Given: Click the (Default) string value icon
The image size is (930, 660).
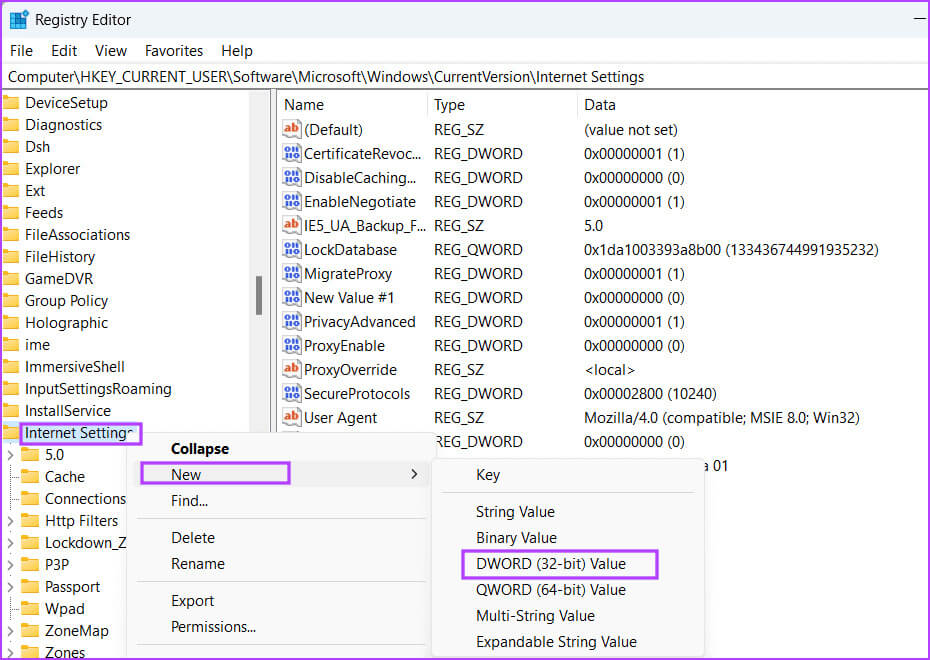Looking at the screenshot, I should pos(291,129).
